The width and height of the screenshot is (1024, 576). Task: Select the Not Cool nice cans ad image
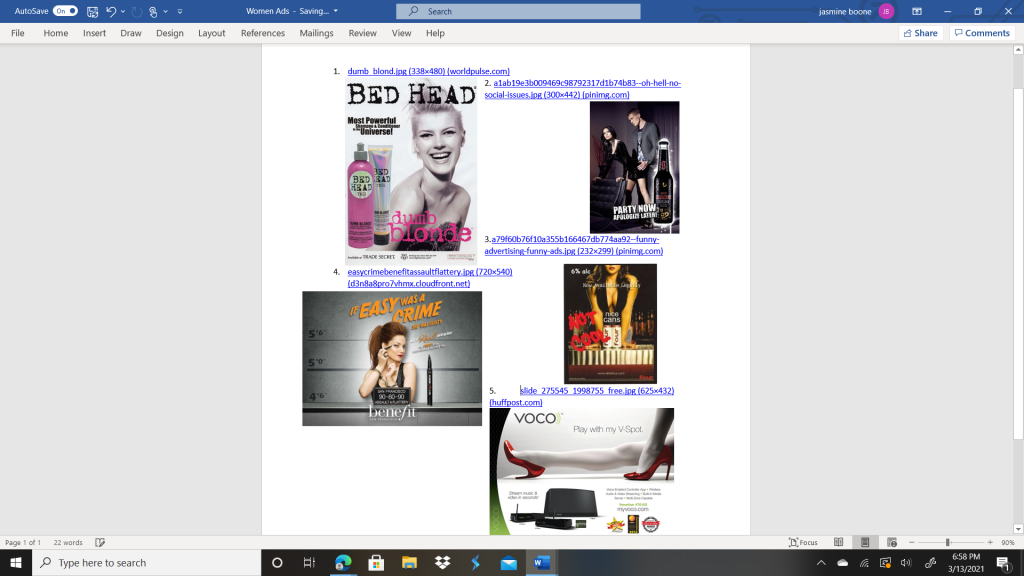coord(610,323)
